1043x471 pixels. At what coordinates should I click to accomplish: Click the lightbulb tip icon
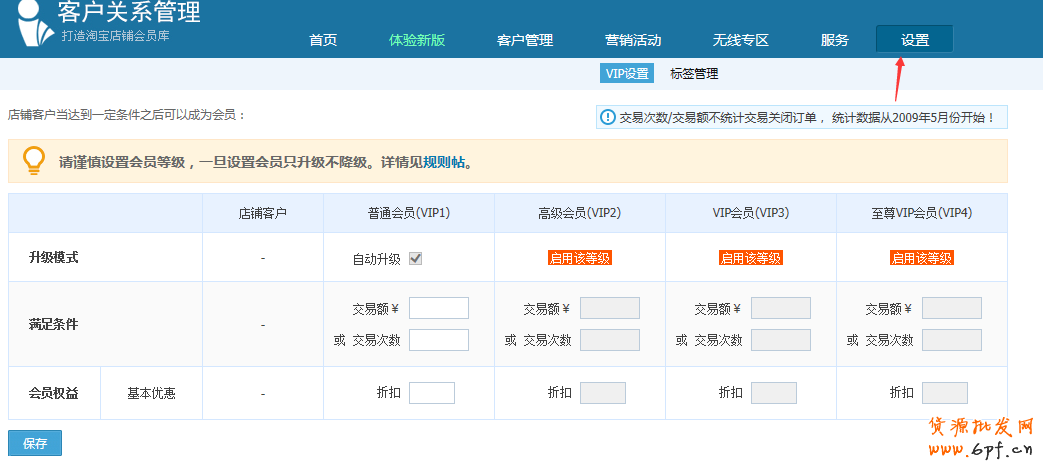coord(34,160)
